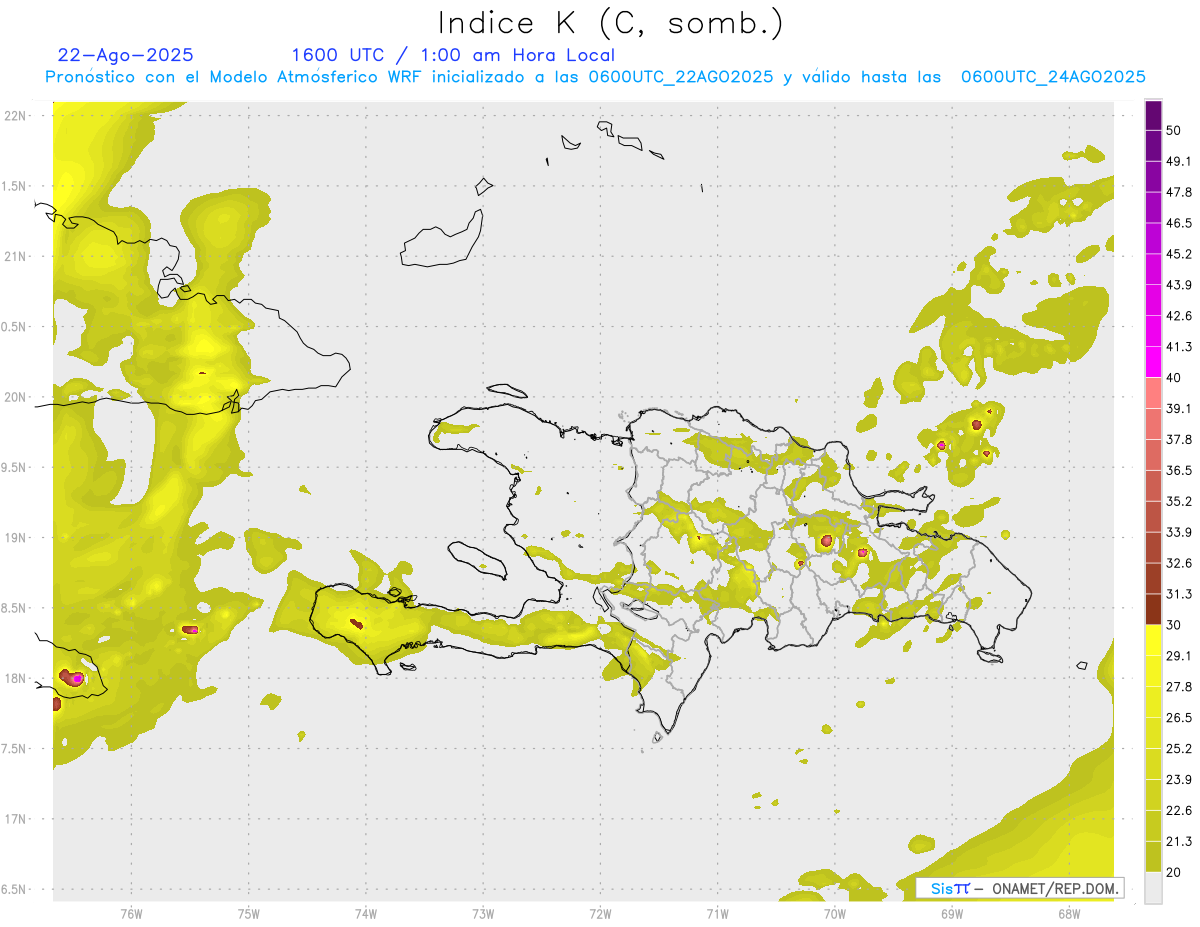This screenshot has height=927, width=1200.
Task: Click the "72W" longitude label
Action: [x=600, y=912]
